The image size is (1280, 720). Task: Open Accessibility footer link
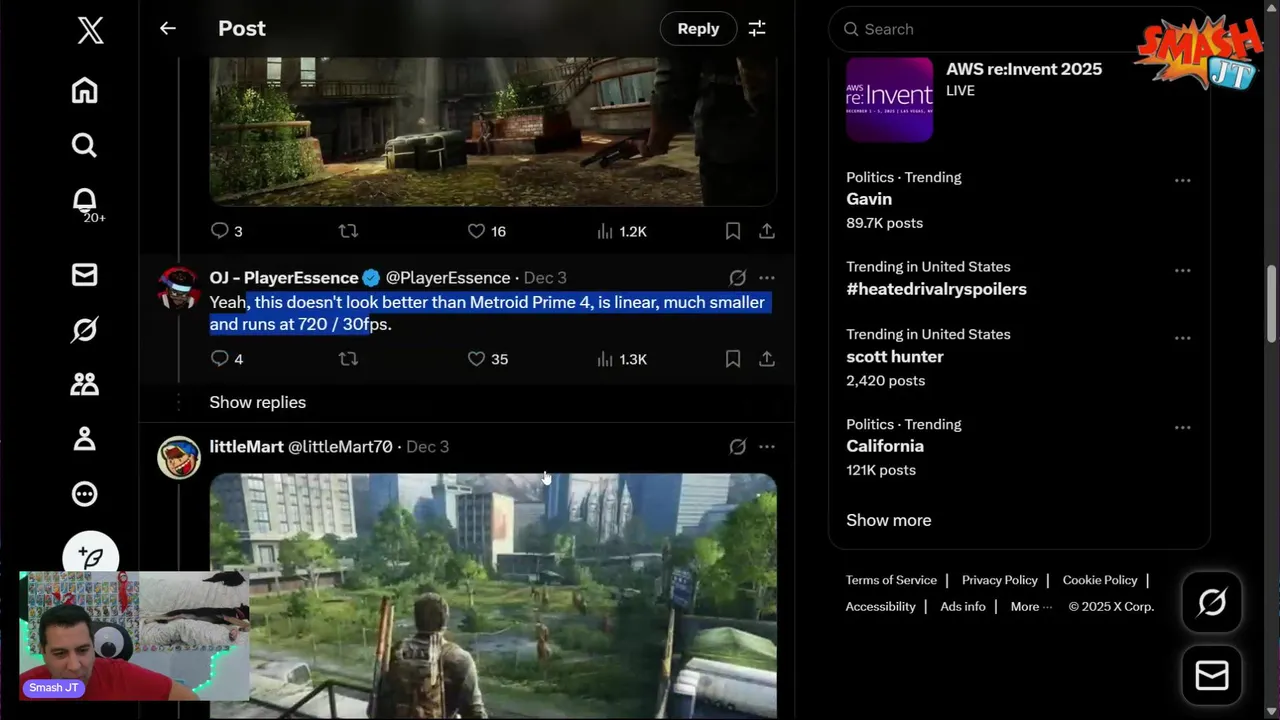(881, 607)
